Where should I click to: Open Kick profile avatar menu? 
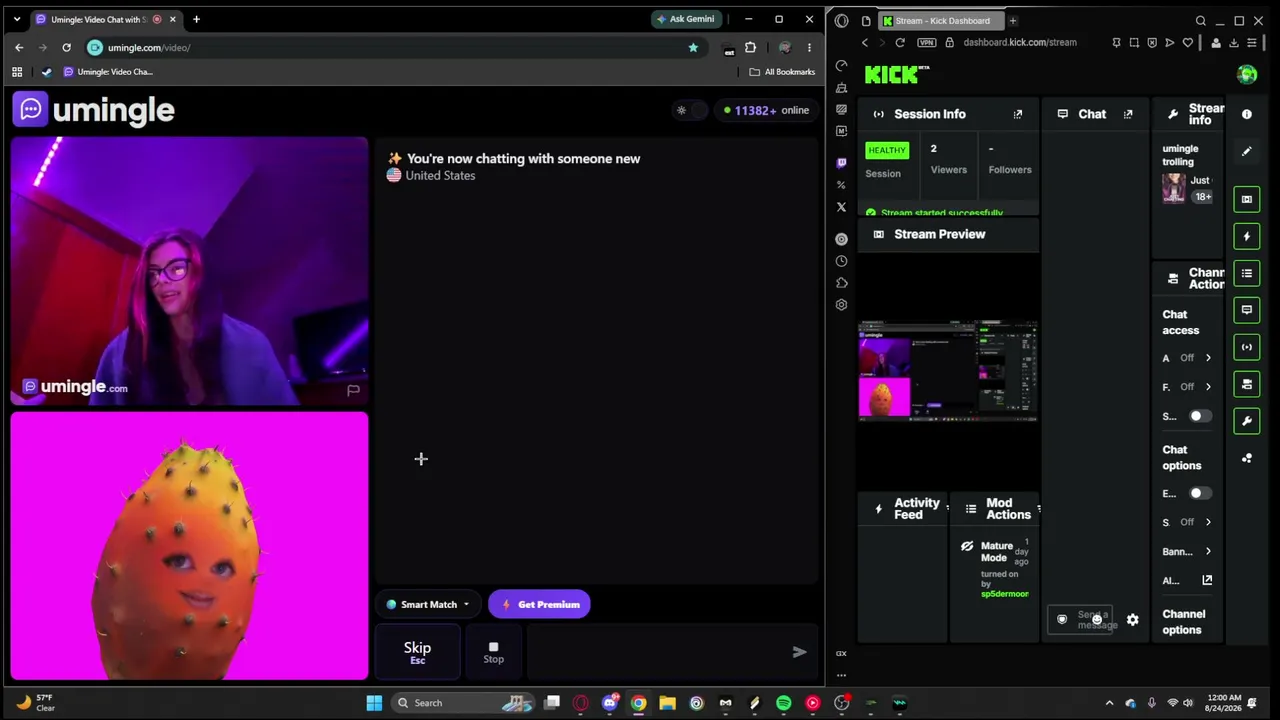[1247, 75]
